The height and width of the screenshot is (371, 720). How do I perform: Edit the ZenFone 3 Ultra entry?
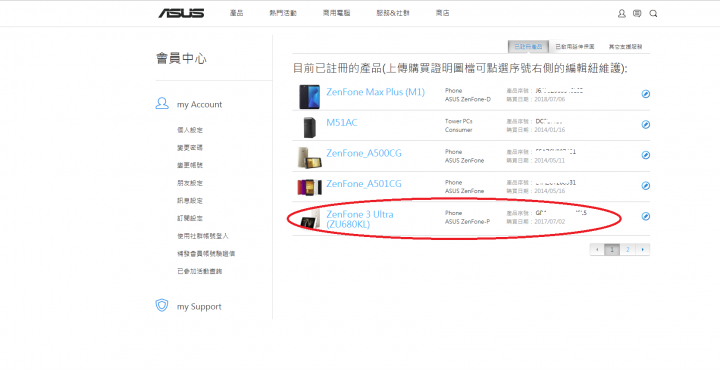[646, 216]
